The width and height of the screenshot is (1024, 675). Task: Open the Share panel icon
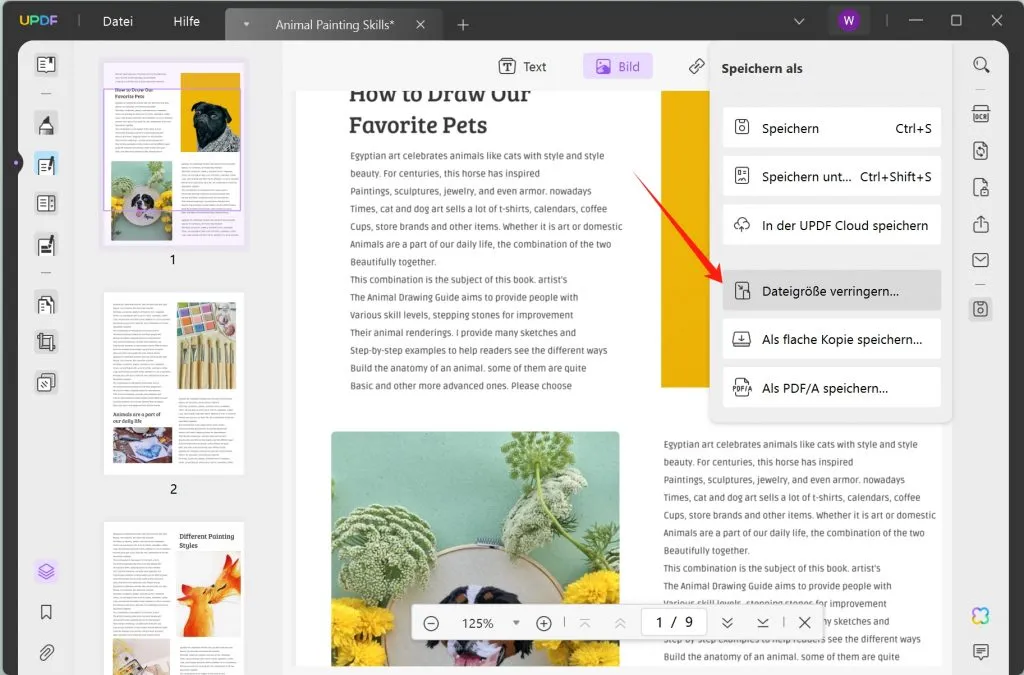click(x=981, y=224)
